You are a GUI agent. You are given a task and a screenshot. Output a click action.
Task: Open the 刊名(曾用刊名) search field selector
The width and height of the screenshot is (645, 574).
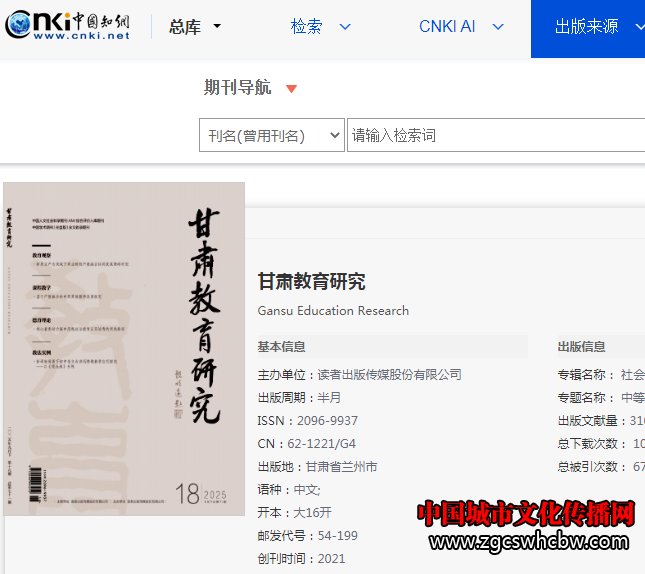click(x=271, y=136)
